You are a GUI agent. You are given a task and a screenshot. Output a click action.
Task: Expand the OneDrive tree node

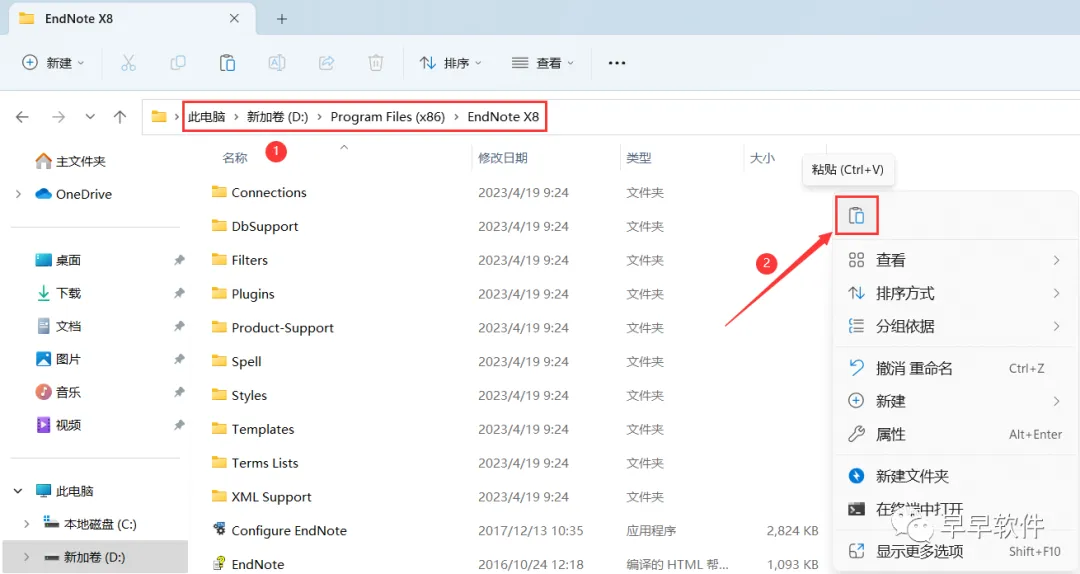point(19,194)
